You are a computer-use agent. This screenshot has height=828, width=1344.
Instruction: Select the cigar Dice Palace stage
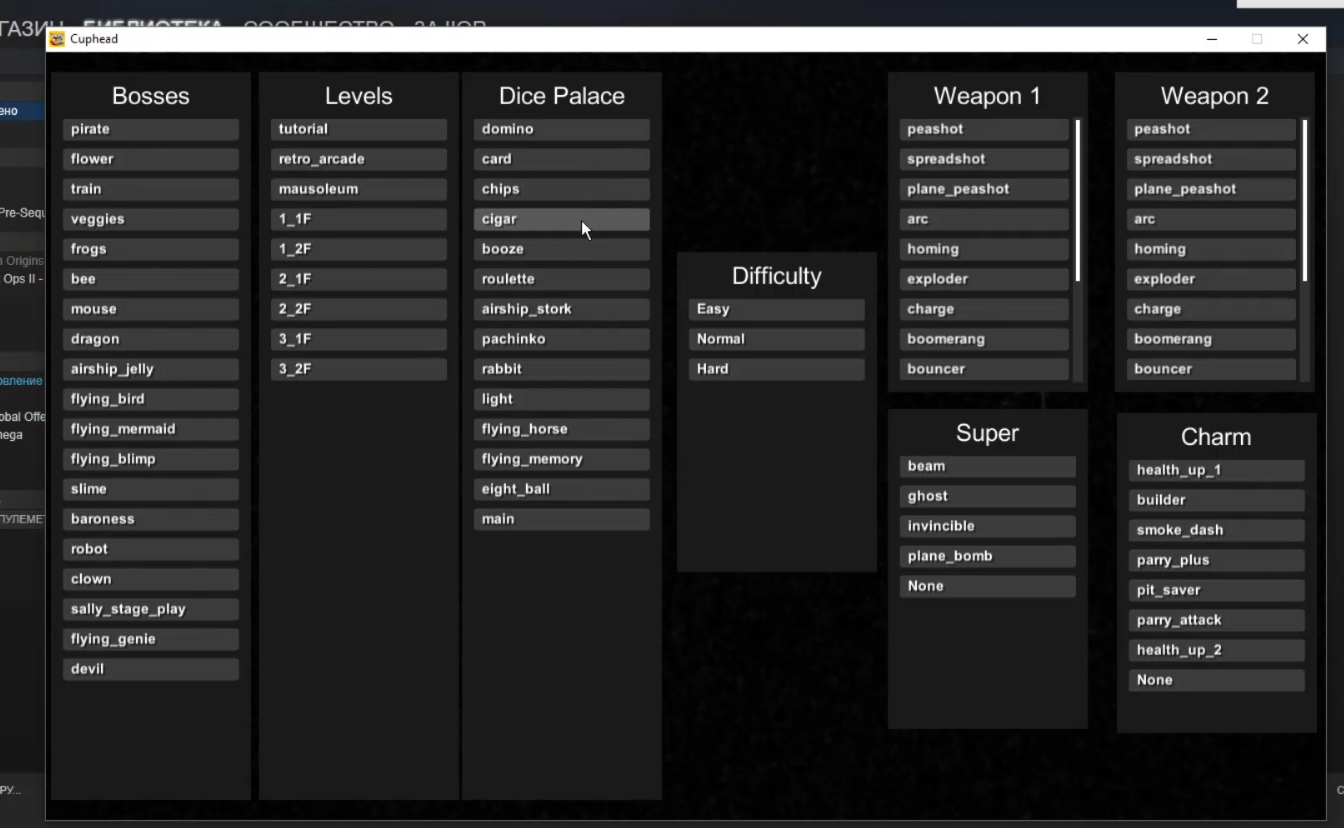pos(562,220)
